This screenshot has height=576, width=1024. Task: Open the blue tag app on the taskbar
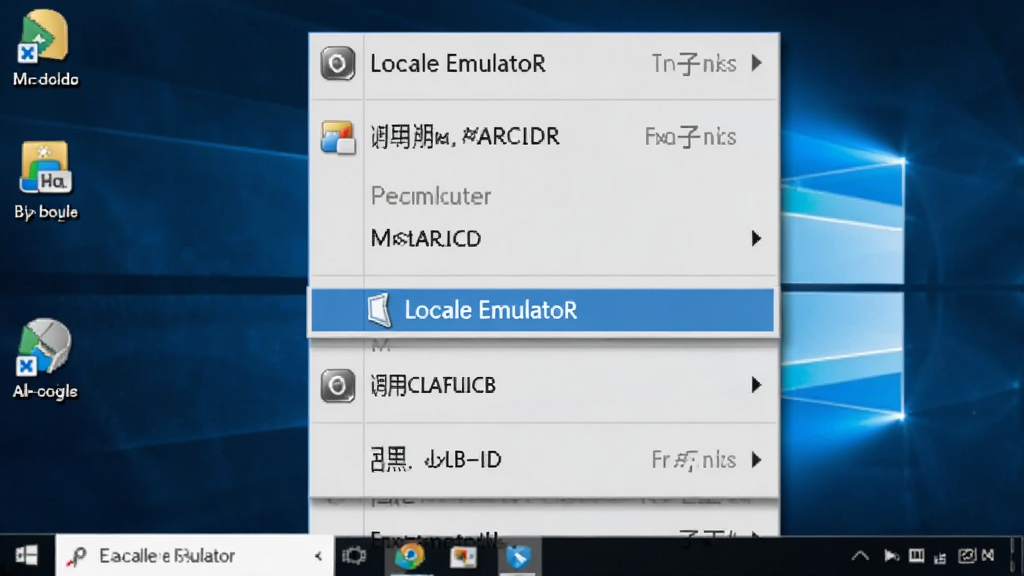click(x=519, y=556)
